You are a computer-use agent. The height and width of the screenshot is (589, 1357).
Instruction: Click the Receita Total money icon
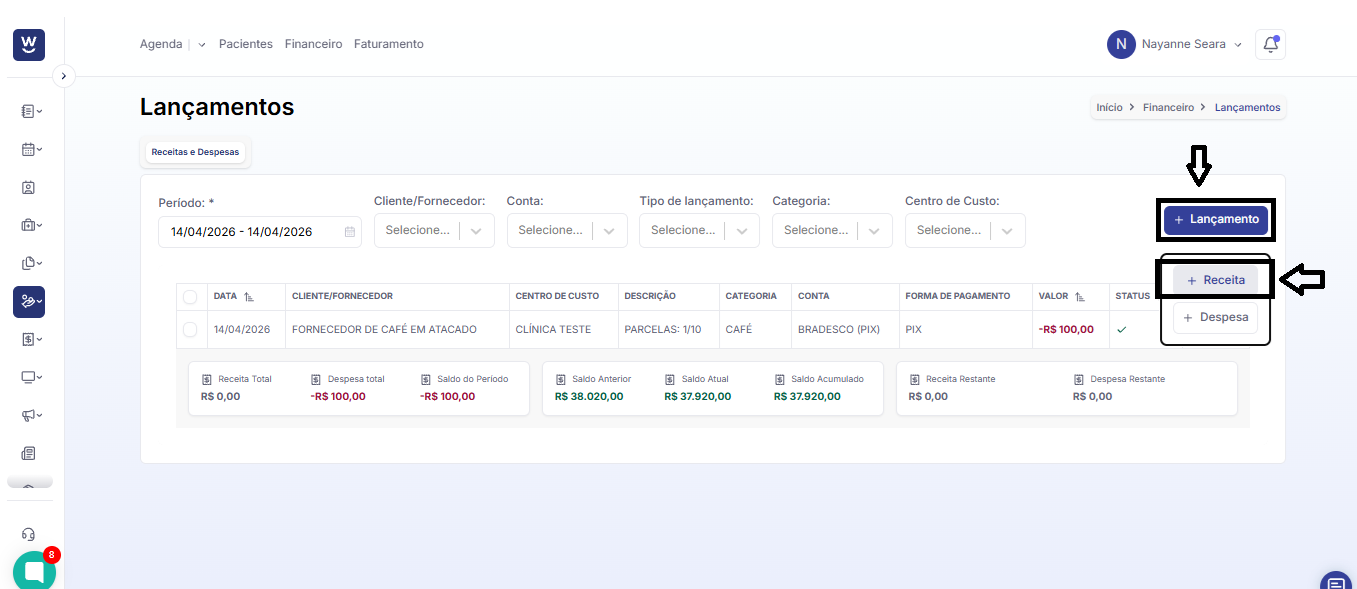(x=207, y=379)
